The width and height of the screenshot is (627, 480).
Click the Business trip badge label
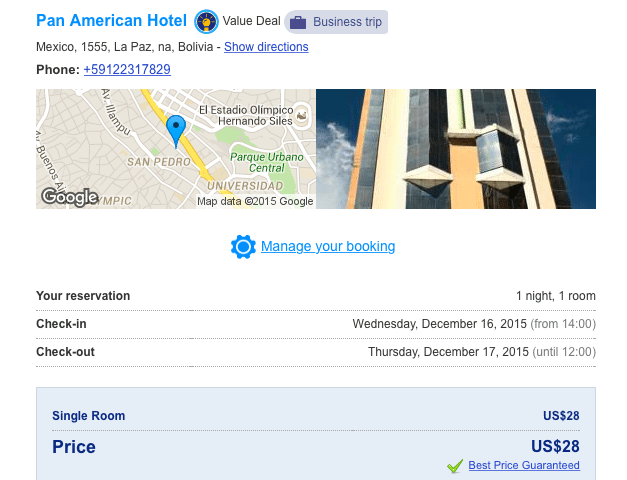point(347,22)
